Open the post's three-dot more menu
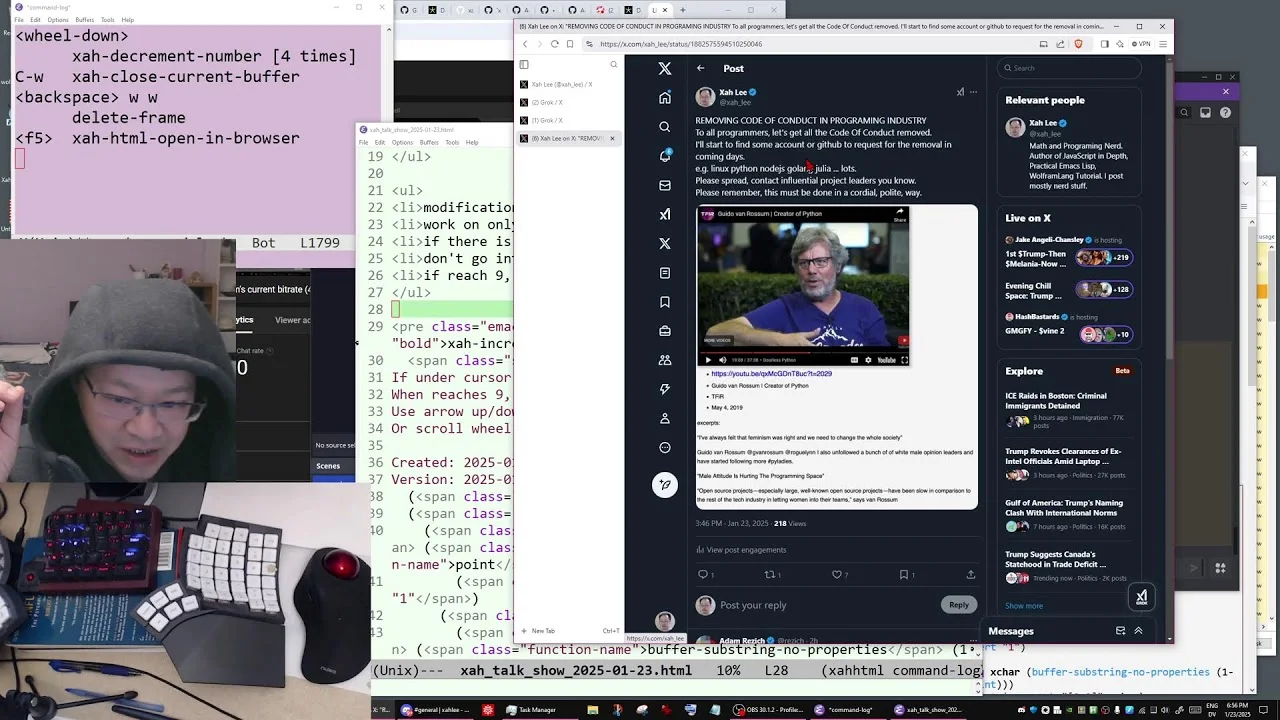 [x=973, y=92]
